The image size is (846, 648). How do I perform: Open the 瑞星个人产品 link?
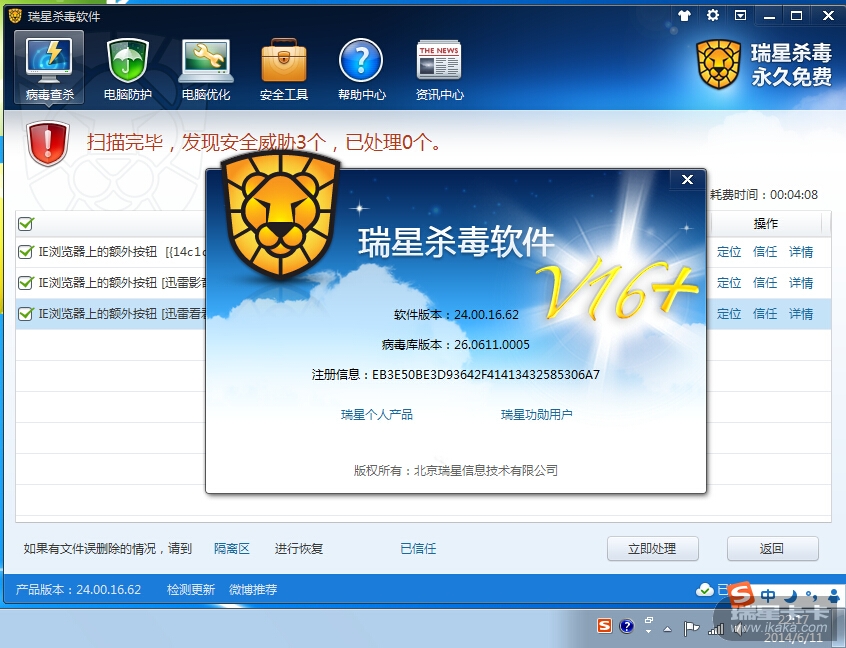pyautogui.click(x=377, y=414)
